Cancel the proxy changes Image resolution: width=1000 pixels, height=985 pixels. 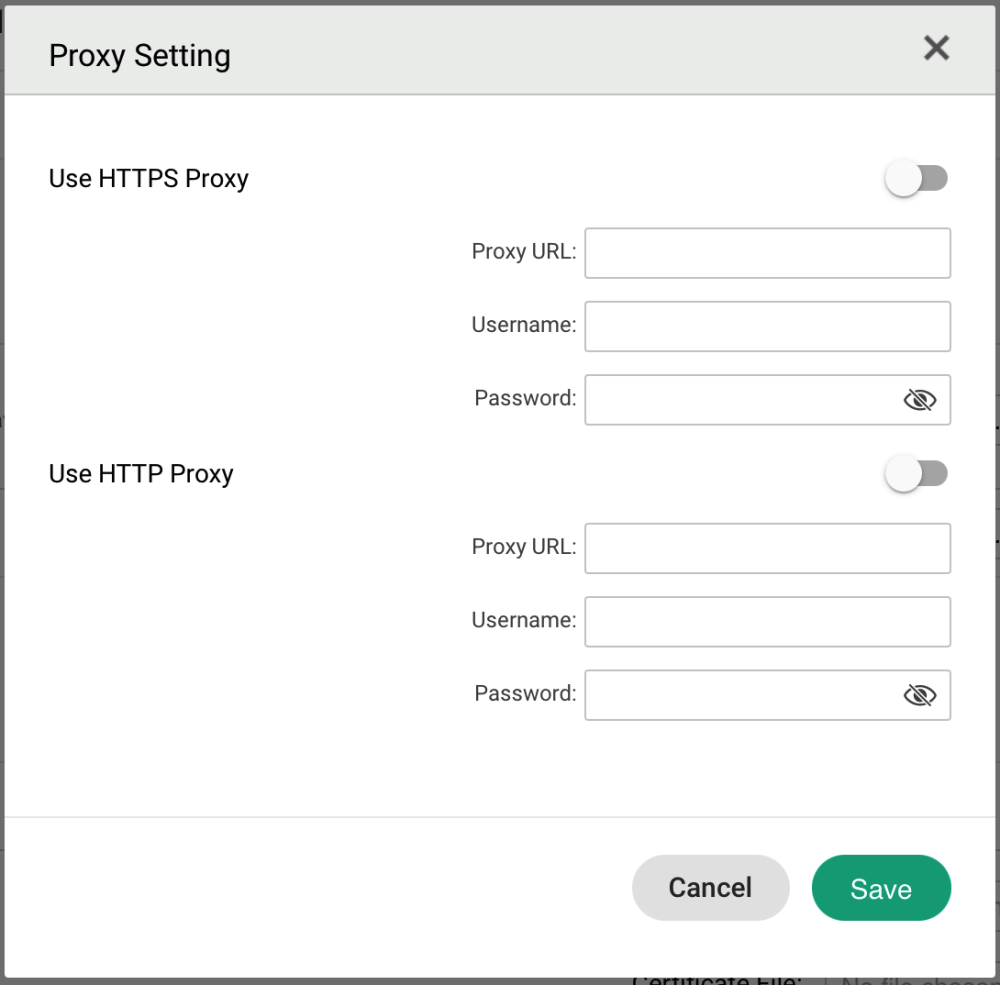pos(710,888)
